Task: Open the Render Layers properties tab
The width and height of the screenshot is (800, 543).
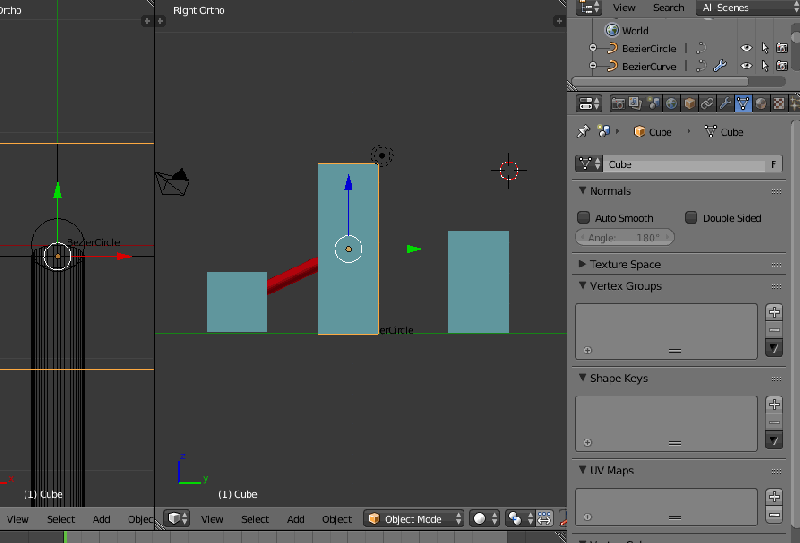Action: [x=635, y=104]
